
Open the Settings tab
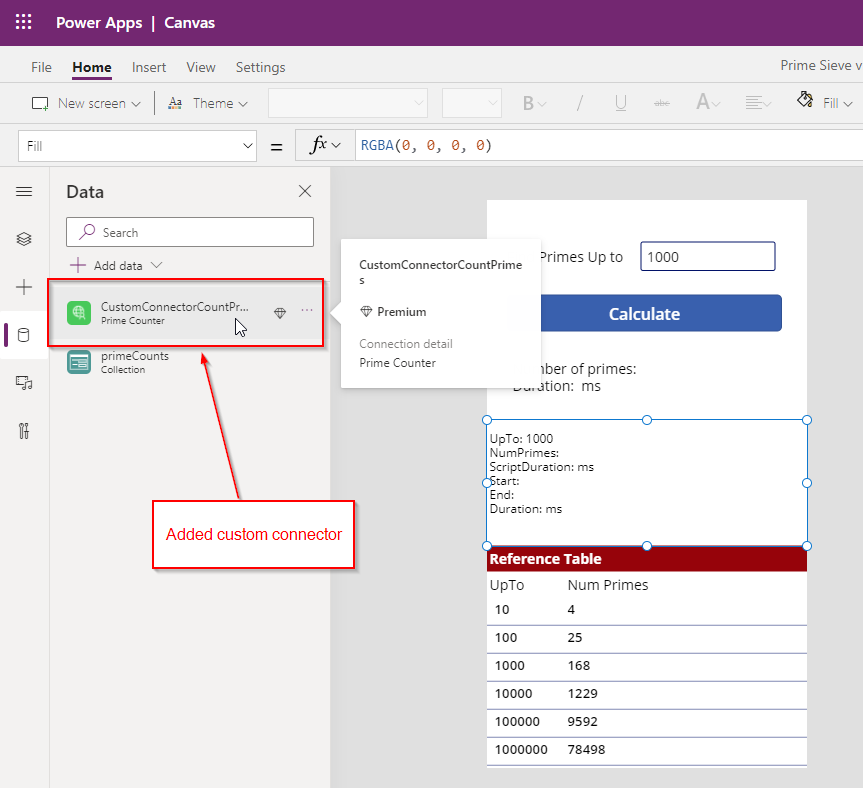(260, 67)
